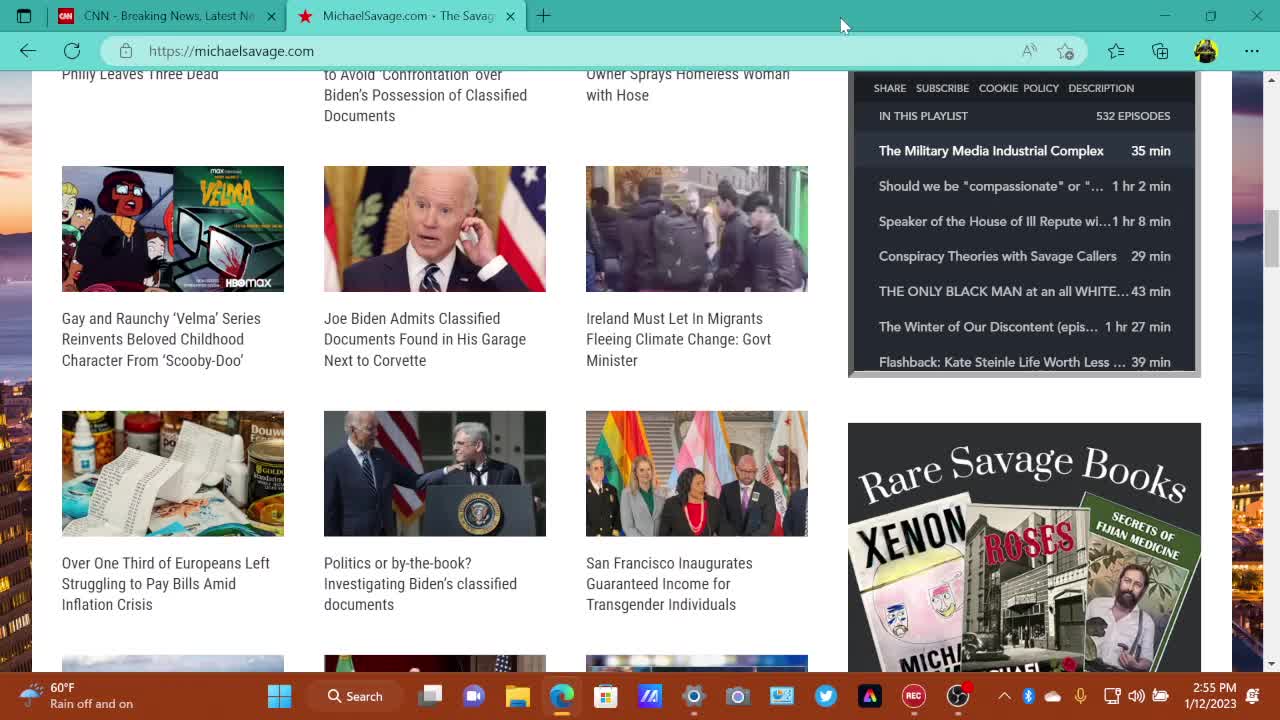The width and height of the screenshot is (1280, 720).
Task: Open the 'Owner Sprays Homeless Woman' headline
Action: 688,85
